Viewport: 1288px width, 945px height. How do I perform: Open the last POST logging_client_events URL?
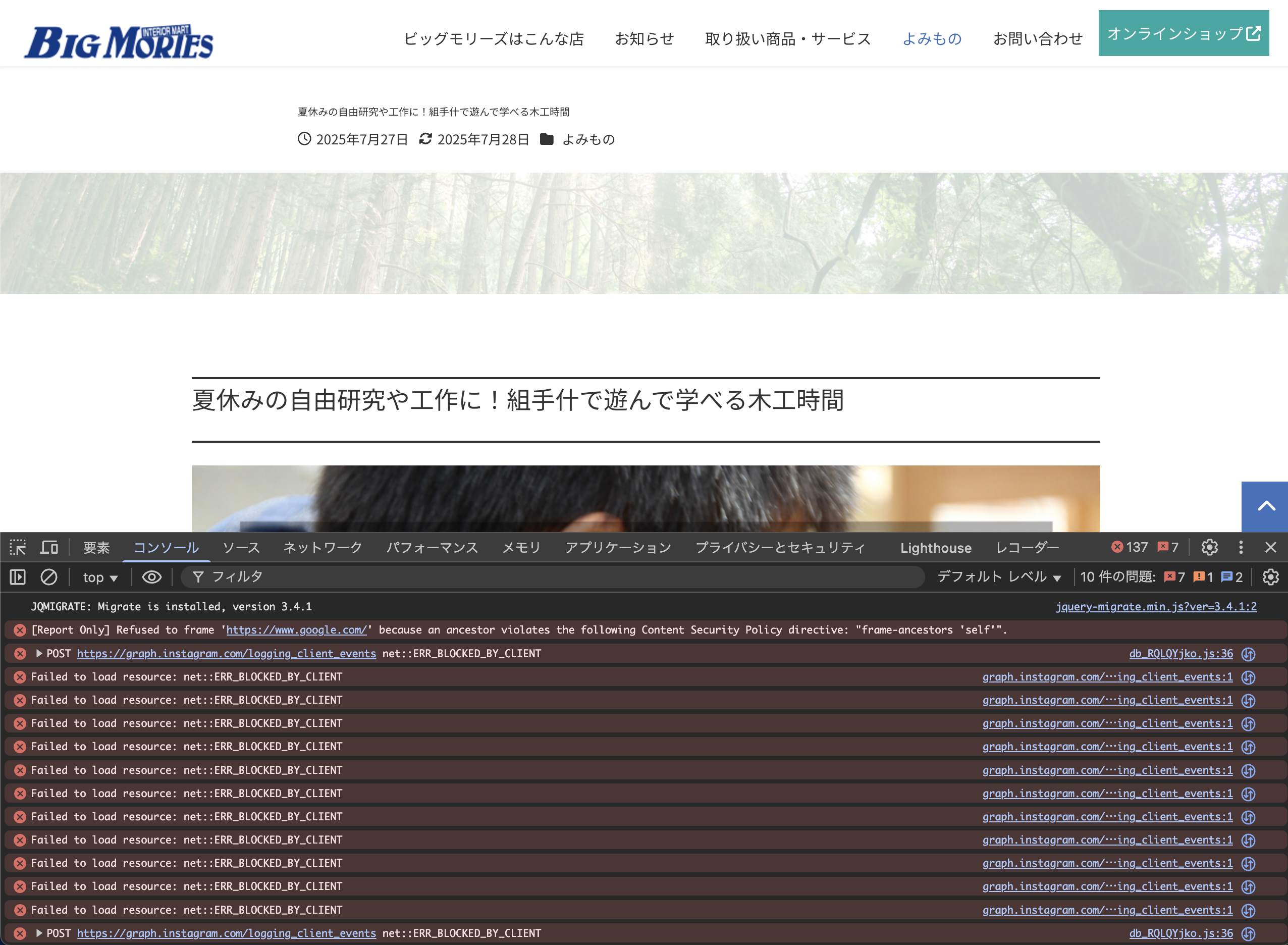[x=227, y=933]
